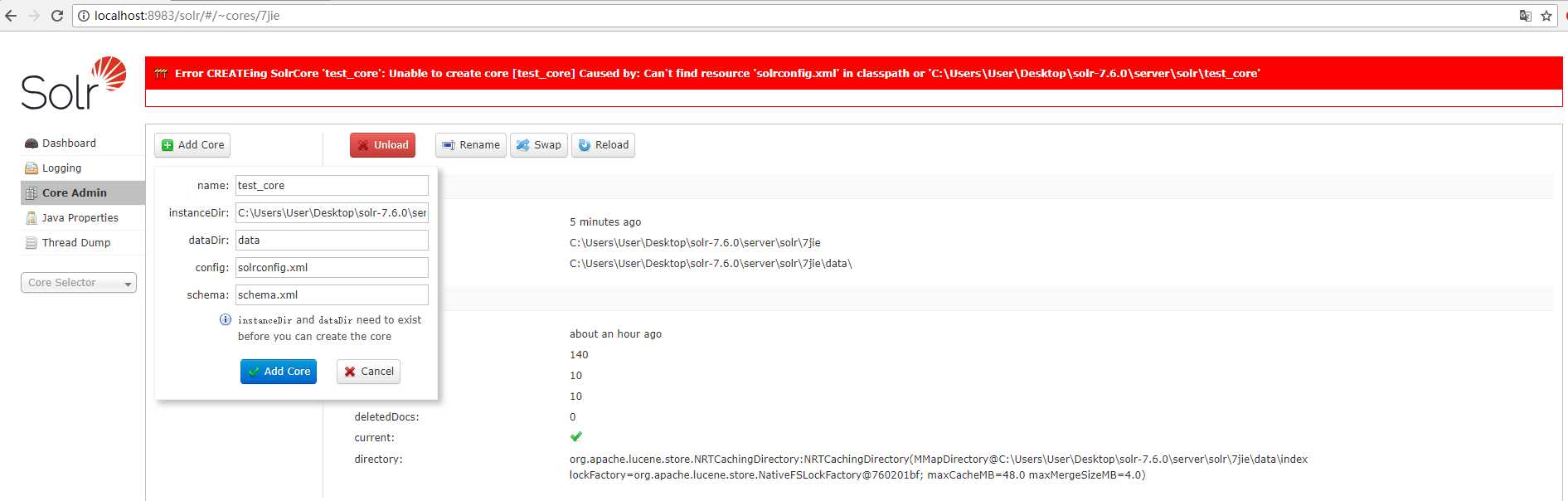Rename the selected core

pyautogui.click(x=471, y=145)
